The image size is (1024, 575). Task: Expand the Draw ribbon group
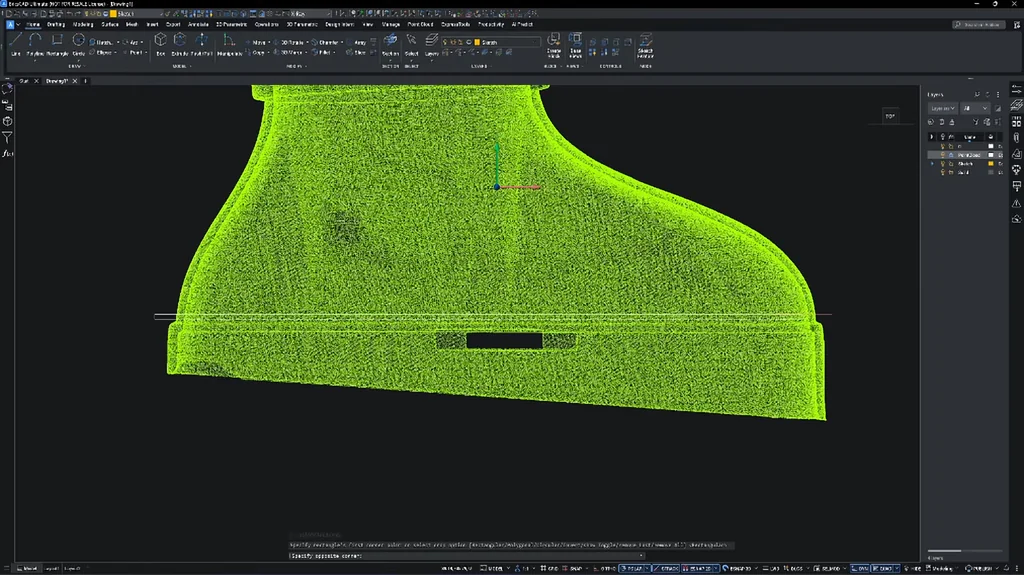(75, 66)
